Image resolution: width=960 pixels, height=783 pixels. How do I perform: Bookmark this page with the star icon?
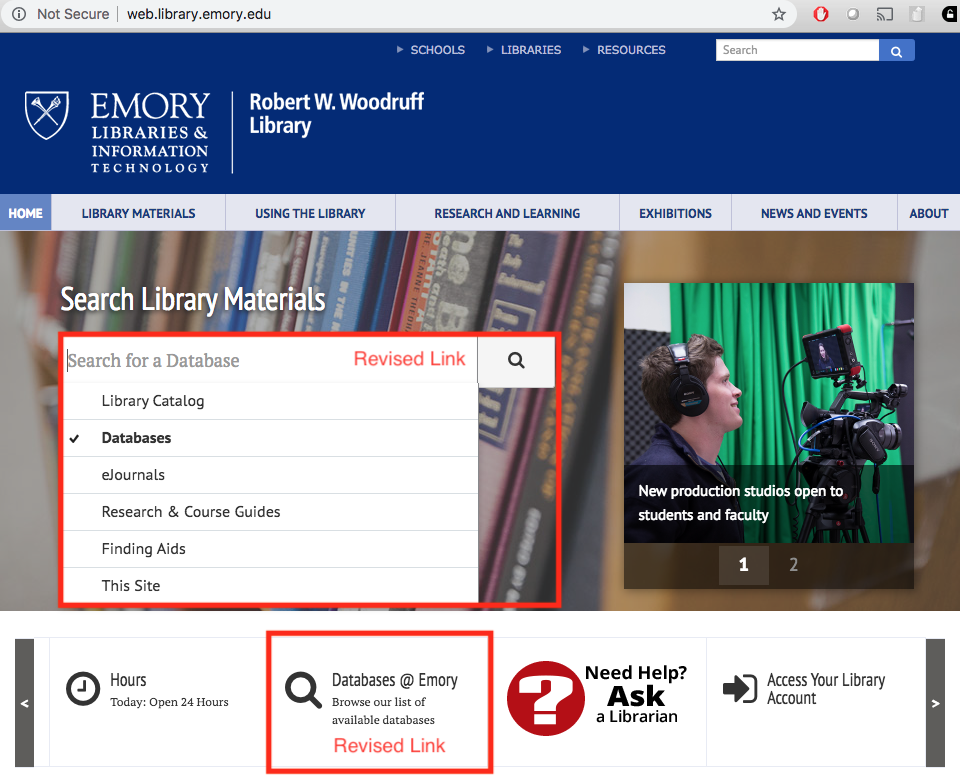pos(778,14)
